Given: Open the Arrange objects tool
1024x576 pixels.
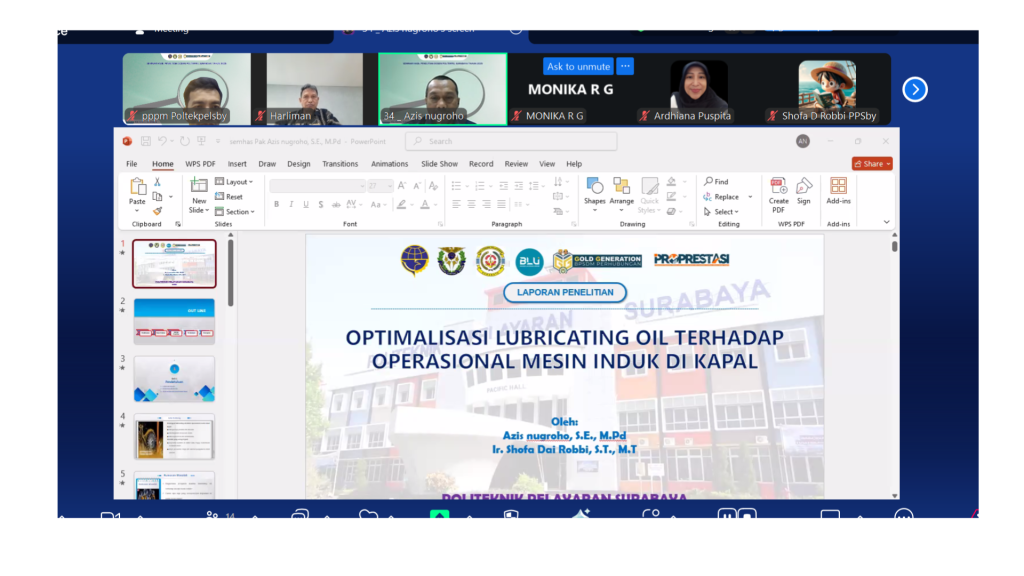Looking at the screenshot, I should (622, 187).
